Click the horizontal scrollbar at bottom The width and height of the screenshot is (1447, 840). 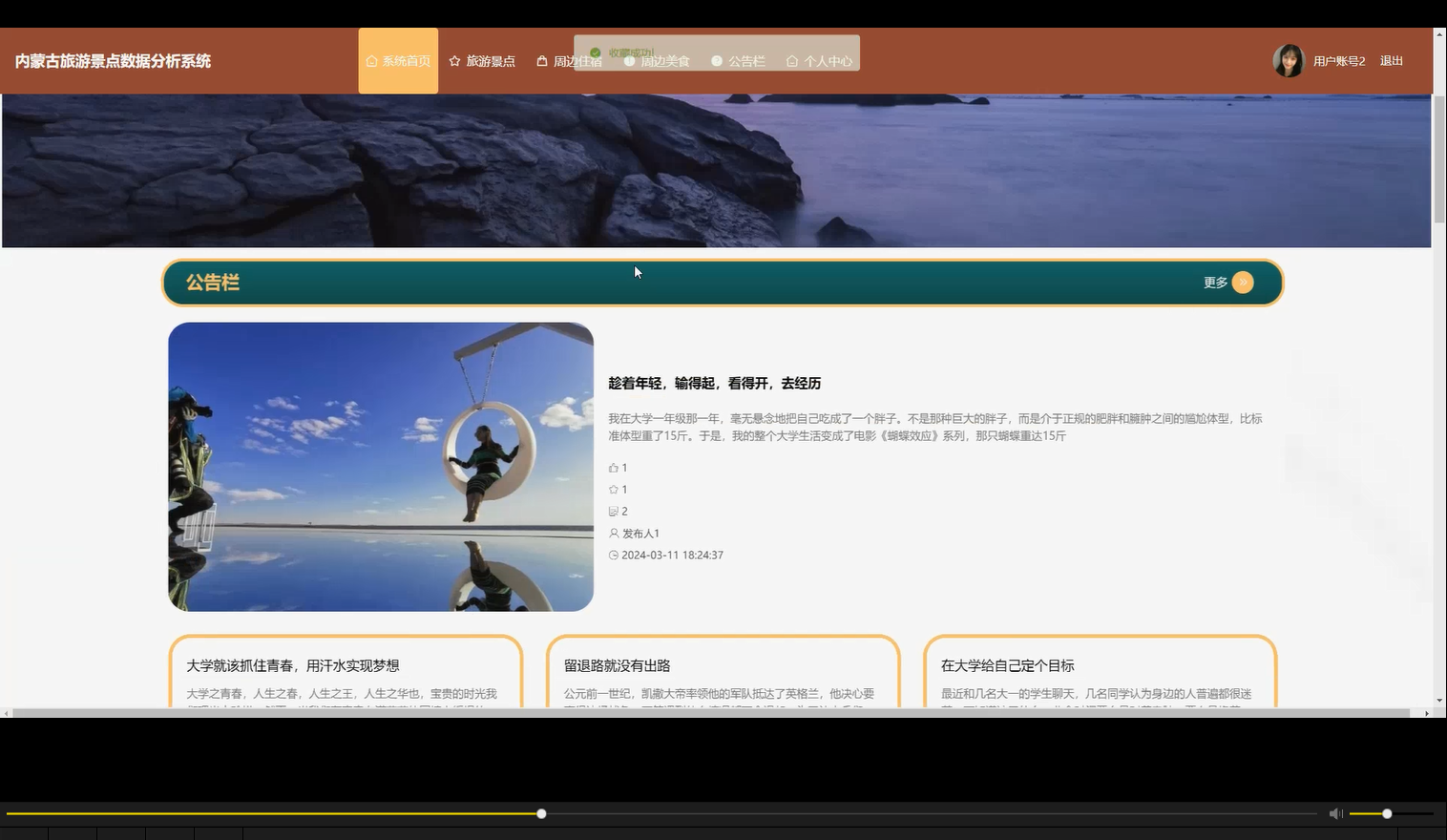pos(711,713)
